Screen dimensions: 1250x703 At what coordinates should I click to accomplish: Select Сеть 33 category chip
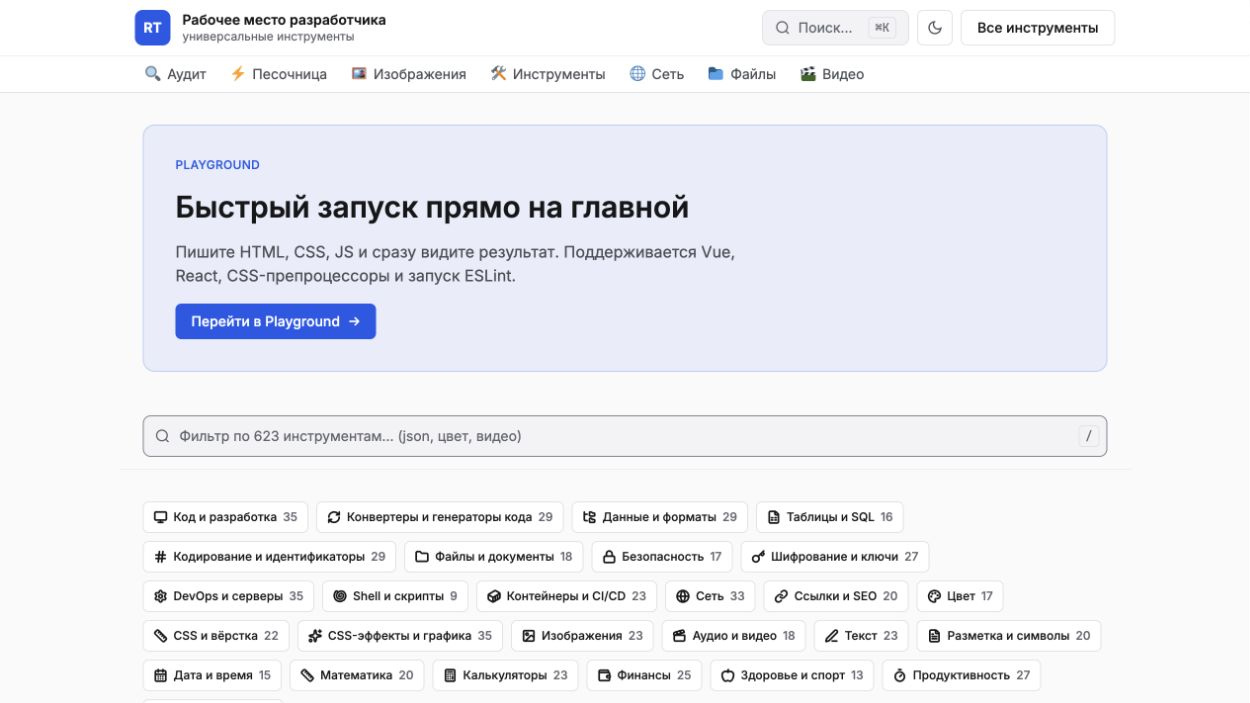coord(710,596)
